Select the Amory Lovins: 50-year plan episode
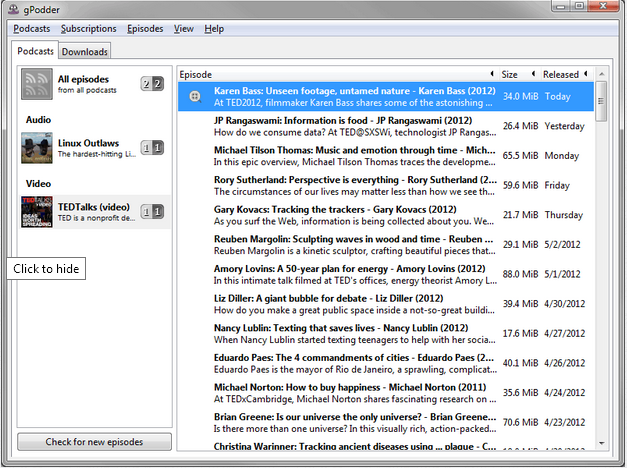627x468 pixels. [386, 274]
